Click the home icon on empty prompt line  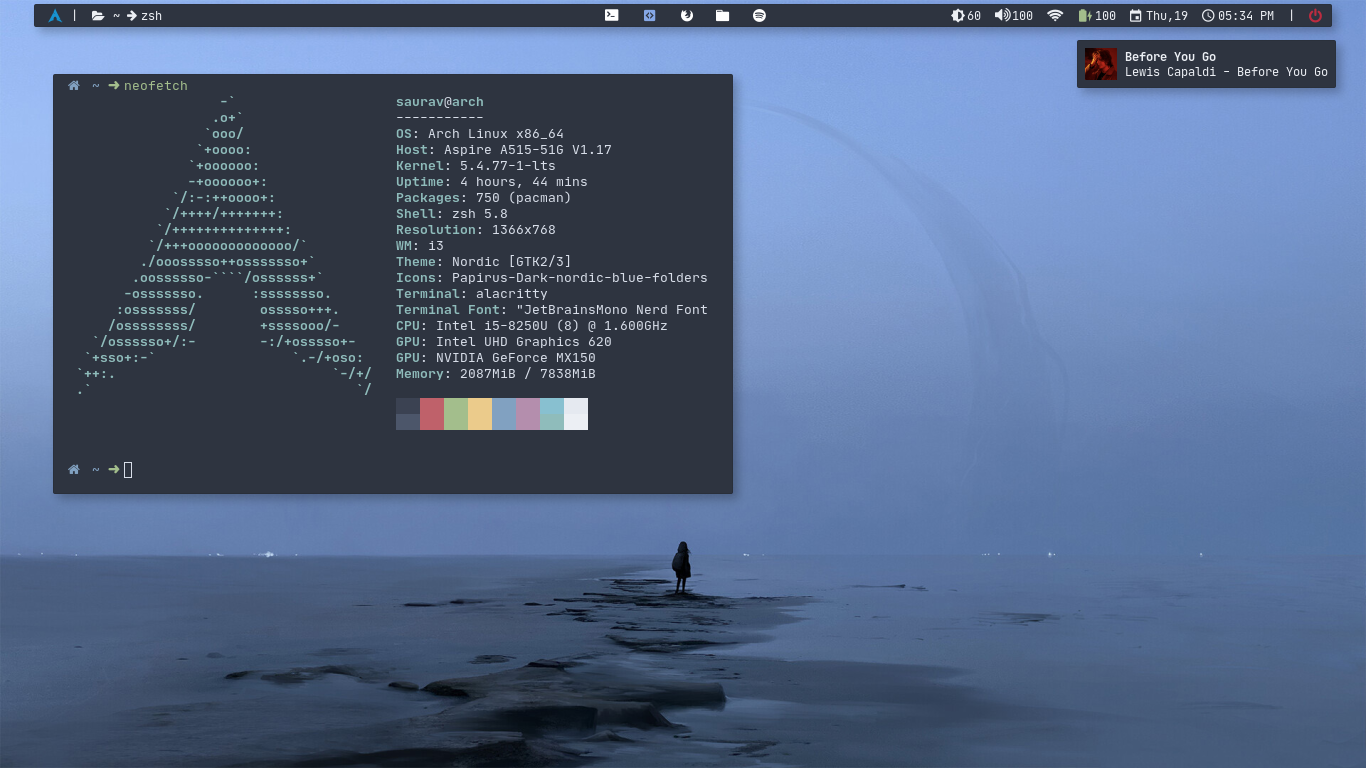point(73,470)
